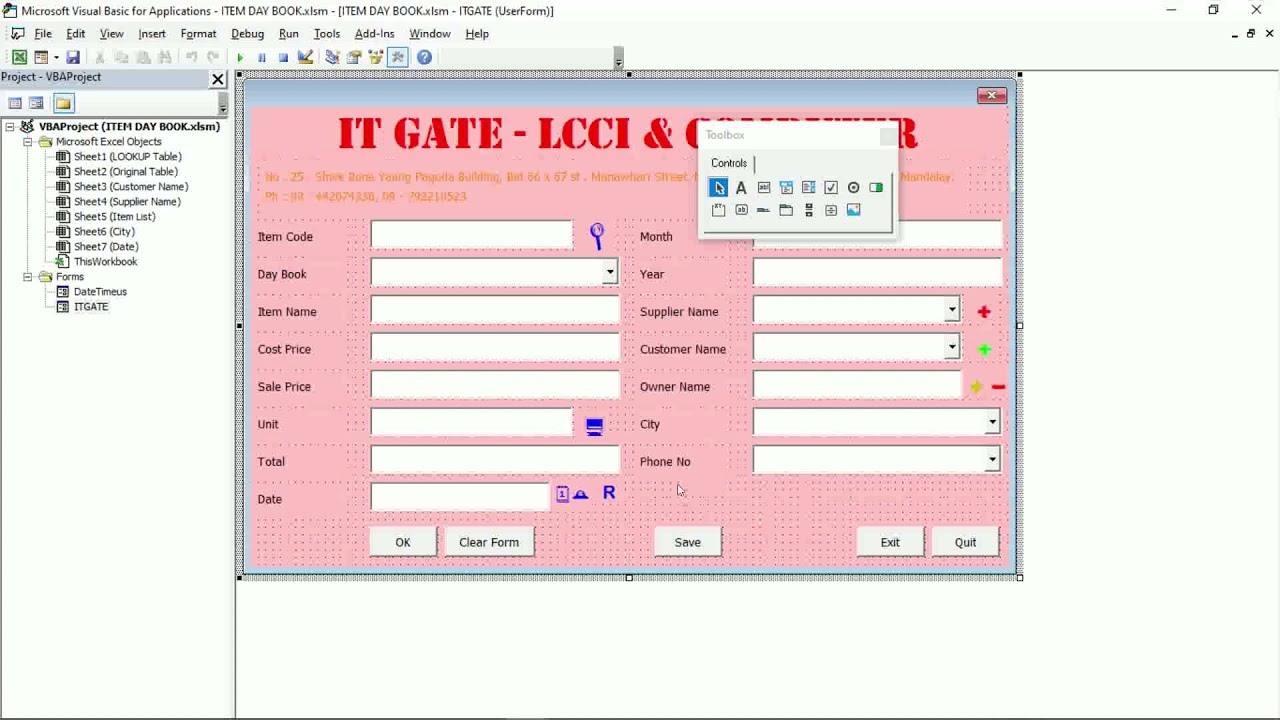Toggle the Toolbox toolbar icon
Image resolution: width=1280 pixels, height=720 pixels.
click(398, 58)
